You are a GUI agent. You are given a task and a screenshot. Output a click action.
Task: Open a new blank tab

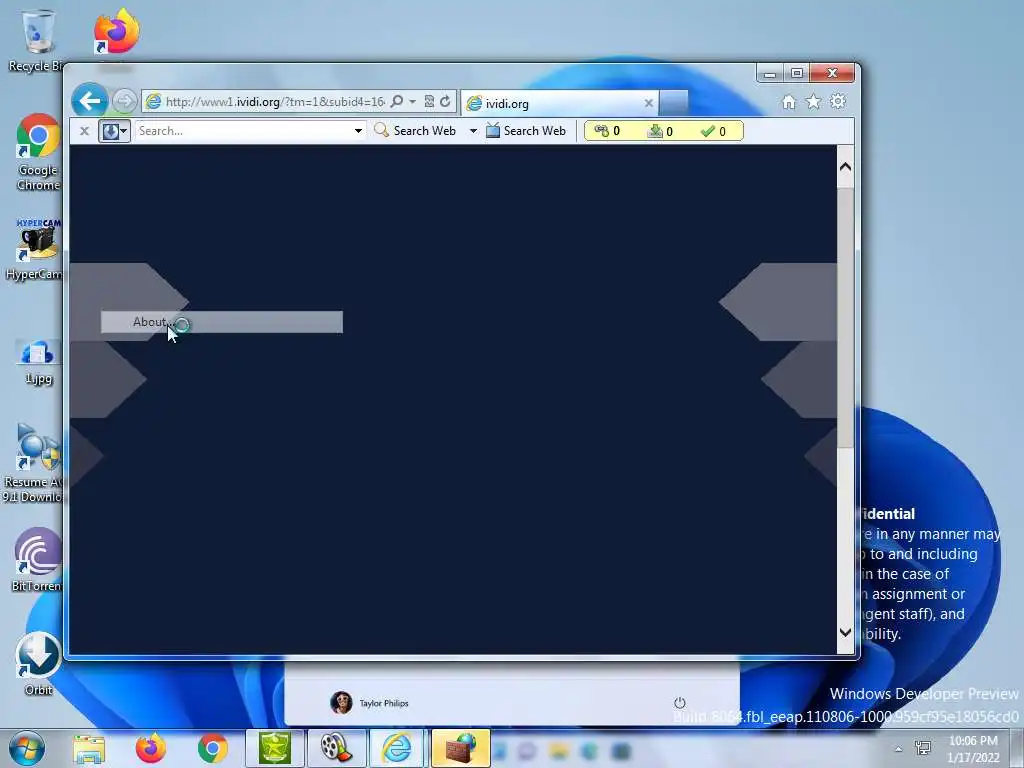(x=673, y=103)
